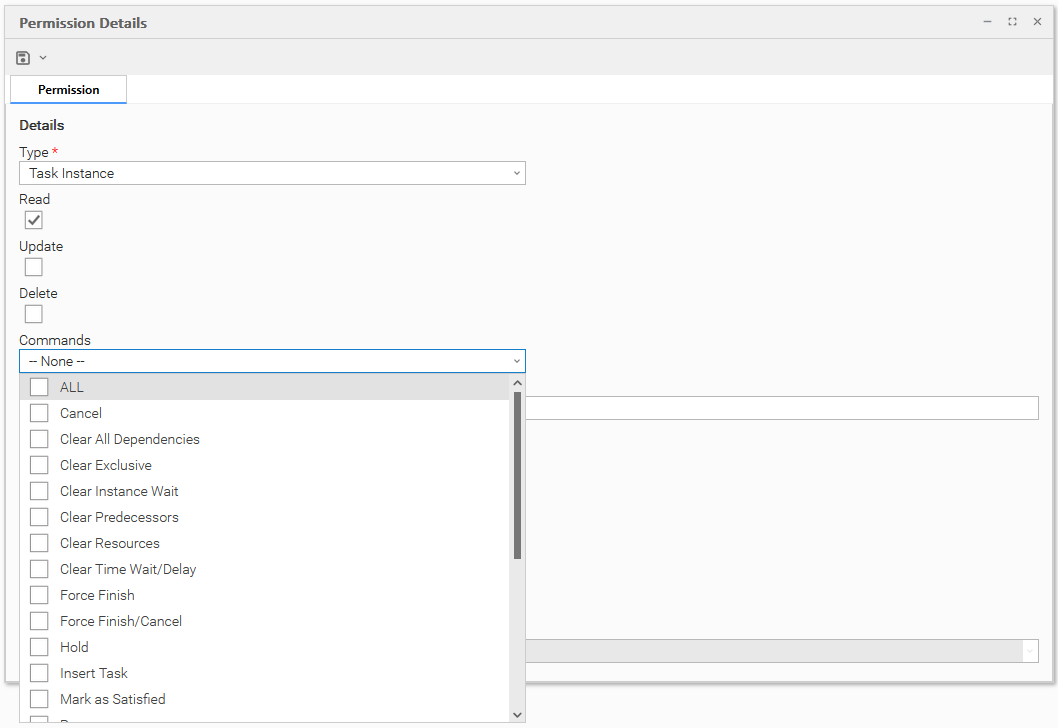Close the Permission Details window

click(1037, 22)
